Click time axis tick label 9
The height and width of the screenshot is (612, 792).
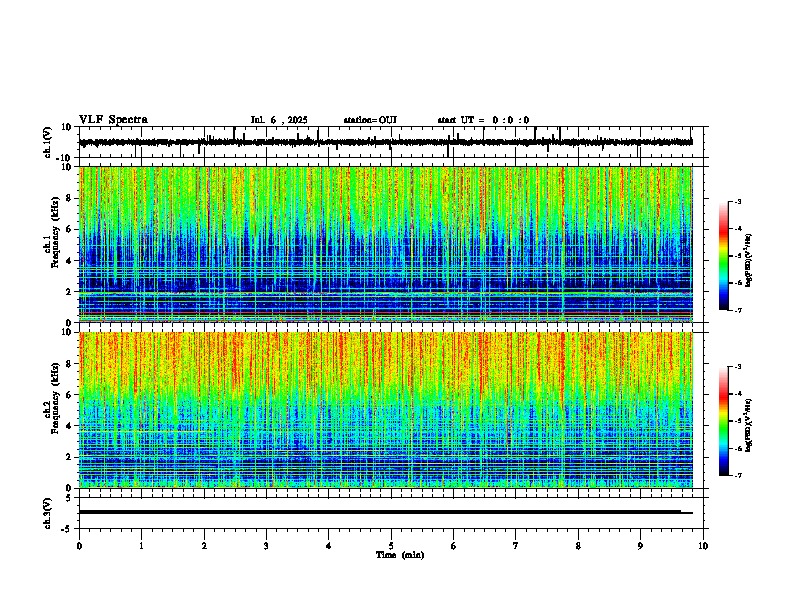(640, 546)
